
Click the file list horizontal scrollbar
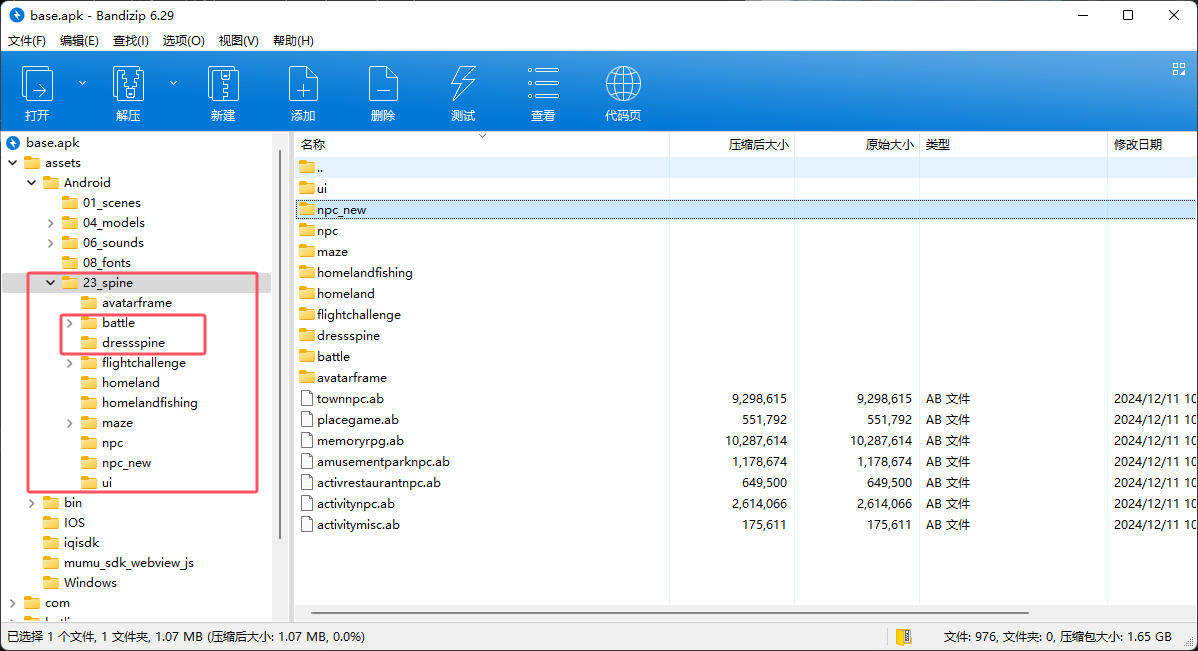coord(669,613)
